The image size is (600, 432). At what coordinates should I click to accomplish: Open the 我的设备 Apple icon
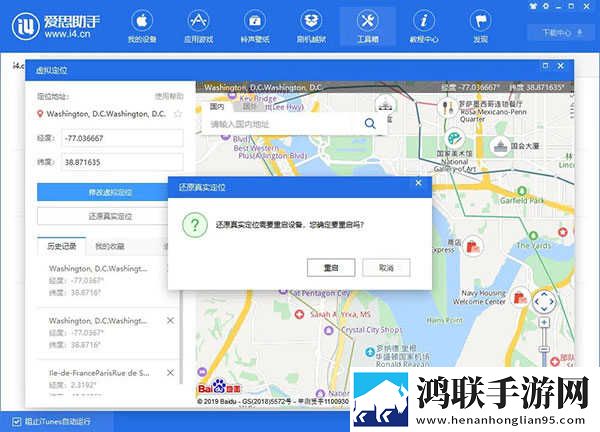pyautogui.click(x=142, y=21)
